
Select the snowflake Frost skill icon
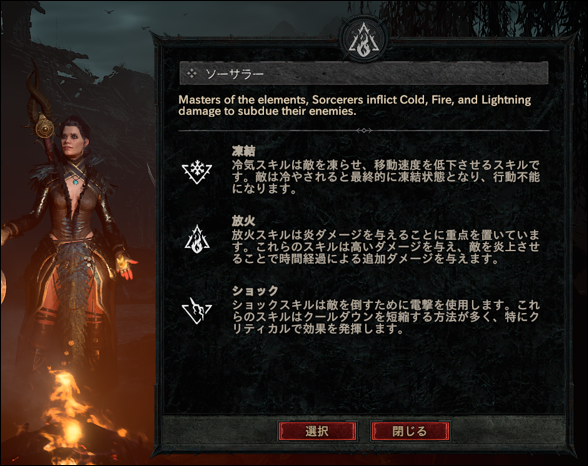pos(197,172)
